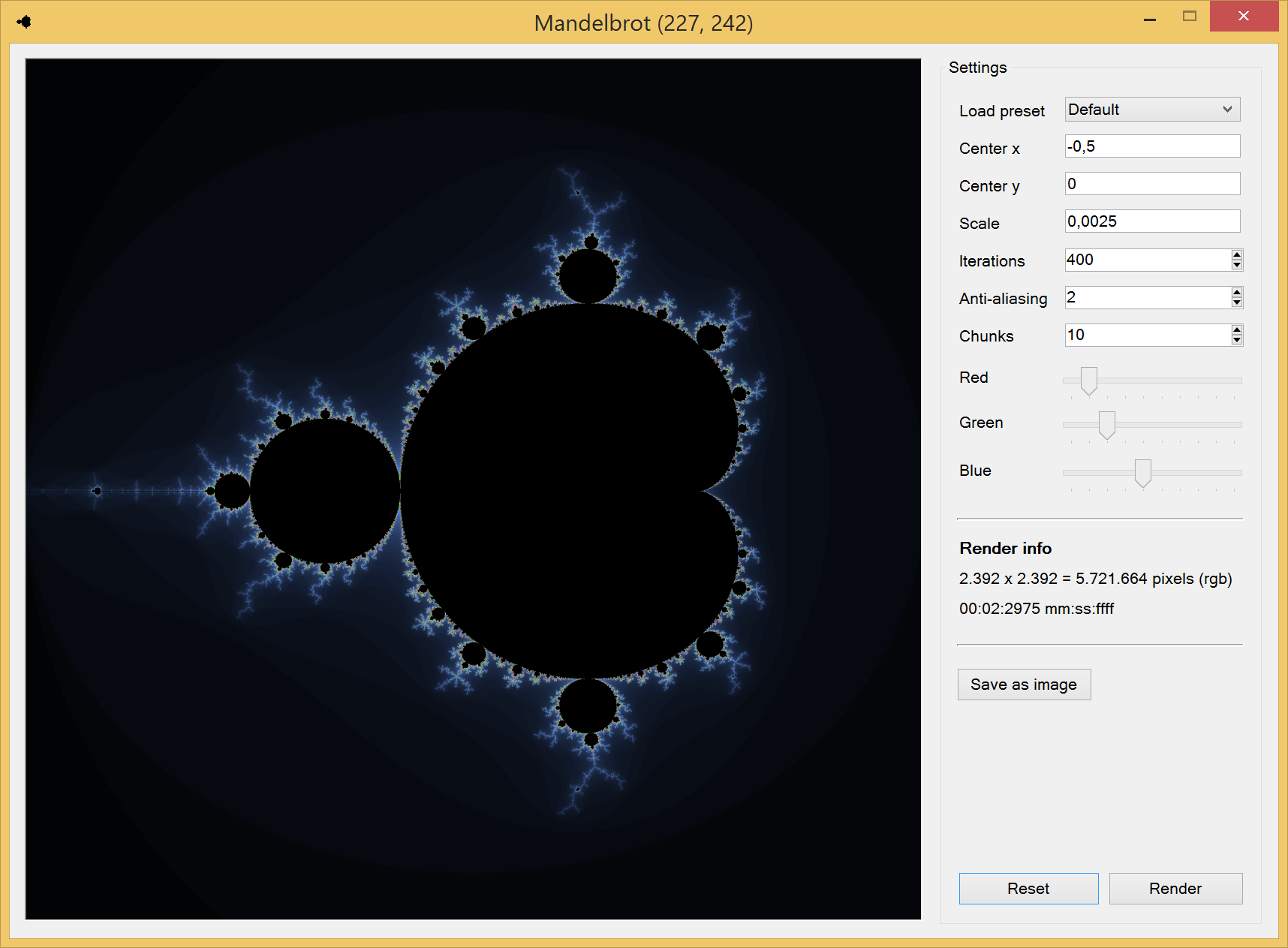
Task: Click the rendered Mandelbrot fractal image
Action: coord(473,489)
